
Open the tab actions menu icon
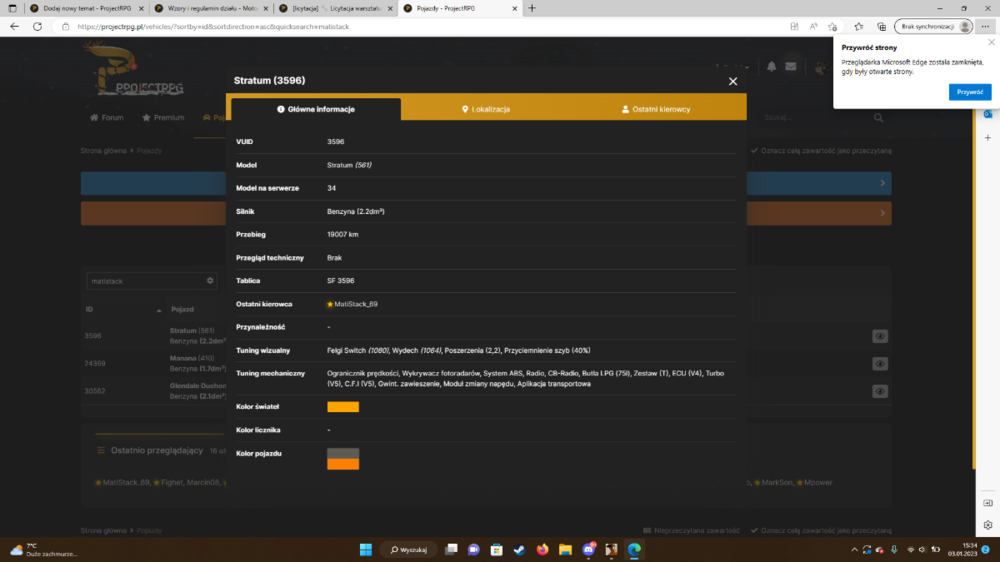coord(12,8)
